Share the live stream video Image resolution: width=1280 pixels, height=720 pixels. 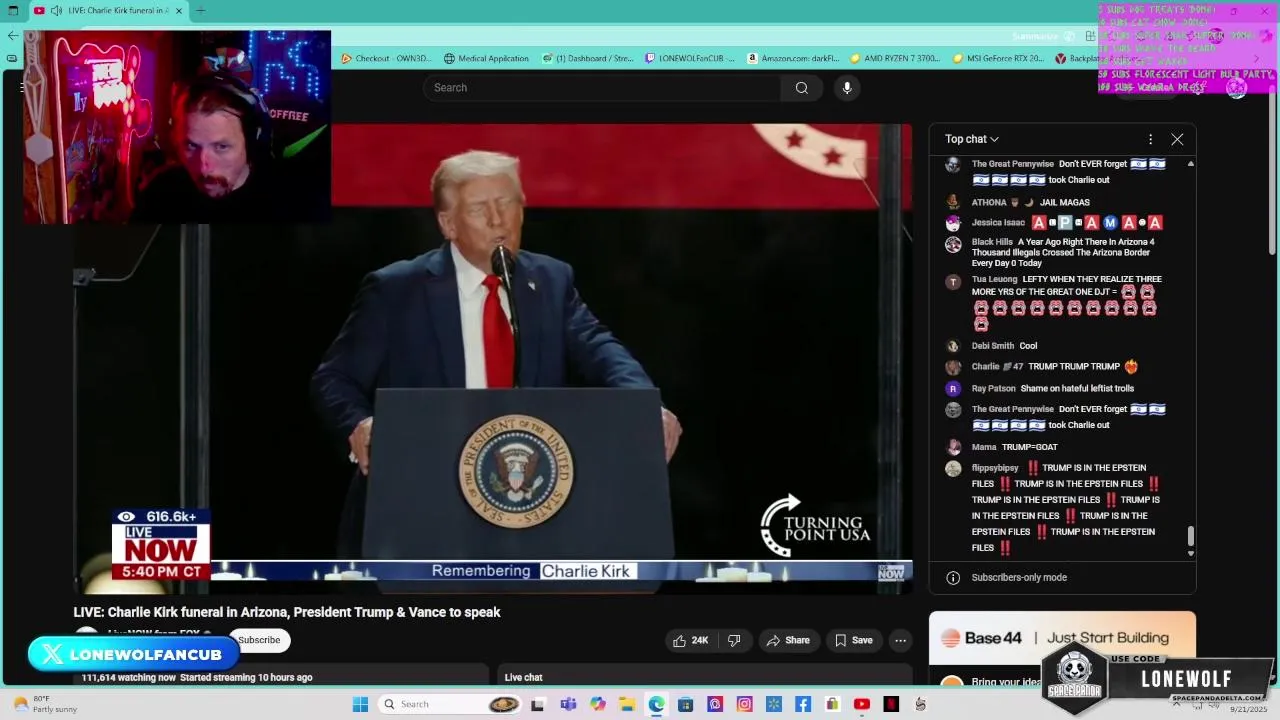(787, 640)
